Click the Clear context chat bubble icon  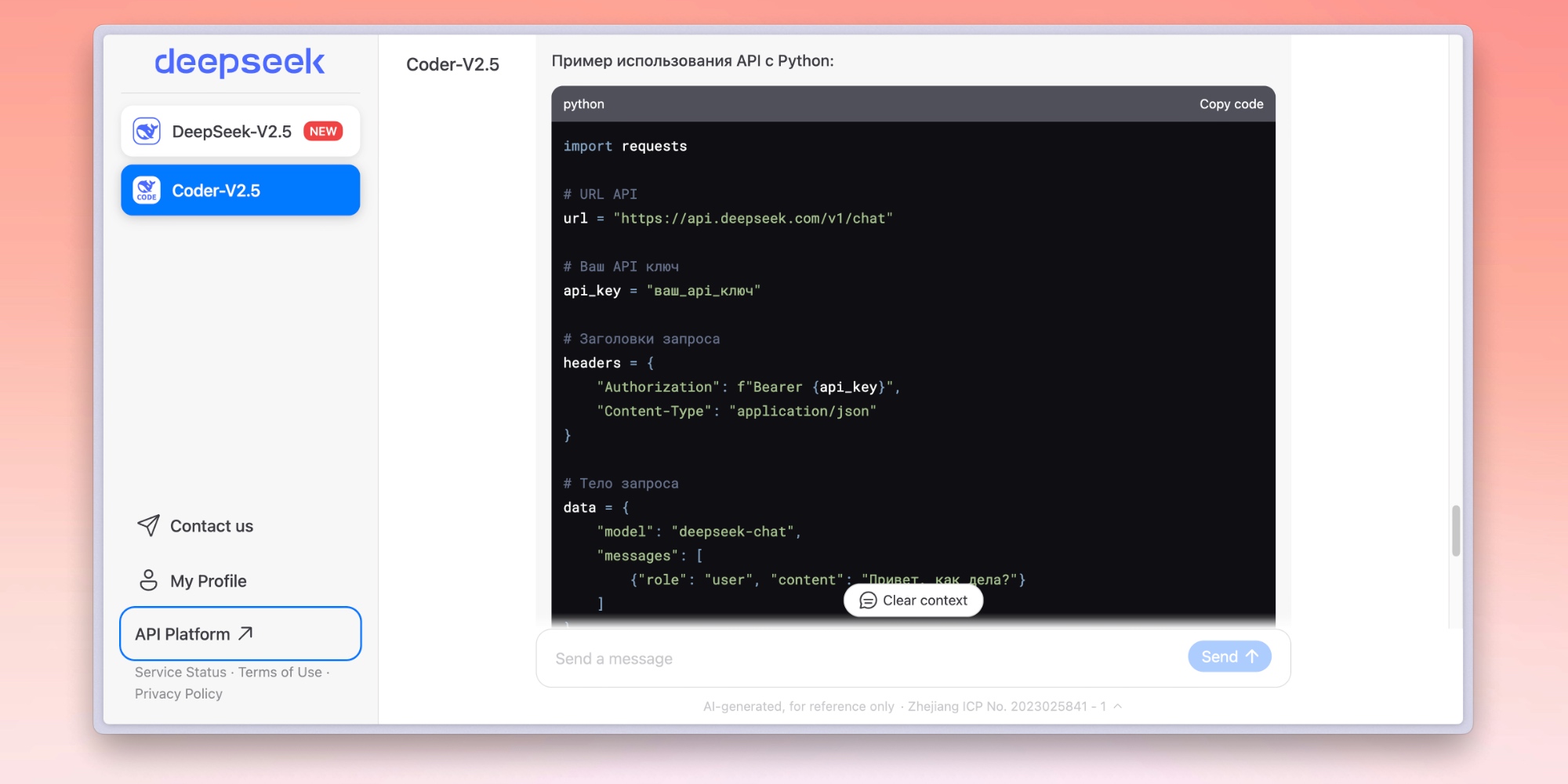868,601
